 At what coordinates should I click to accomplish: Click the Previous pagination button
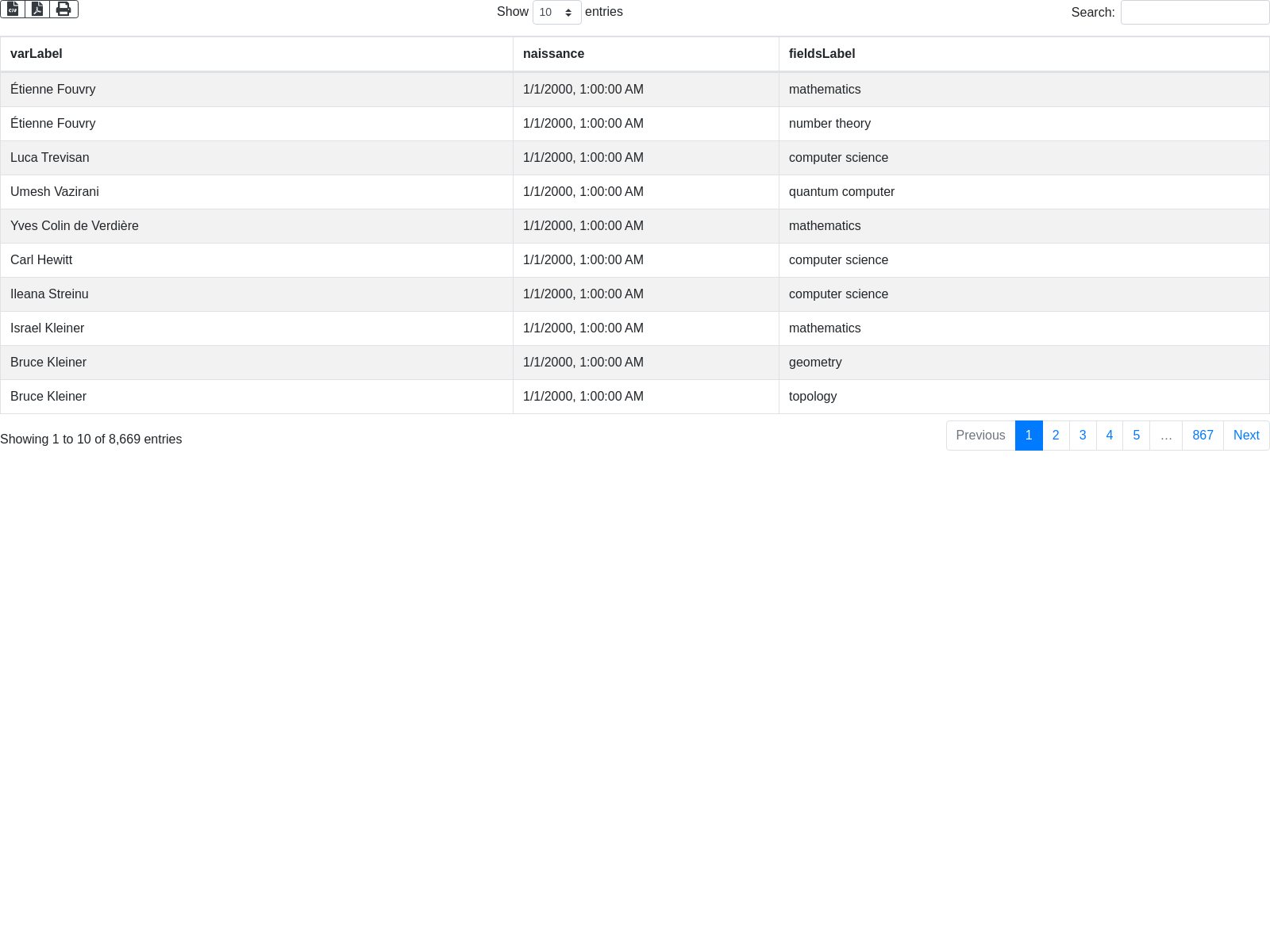[x=980, y=436]
